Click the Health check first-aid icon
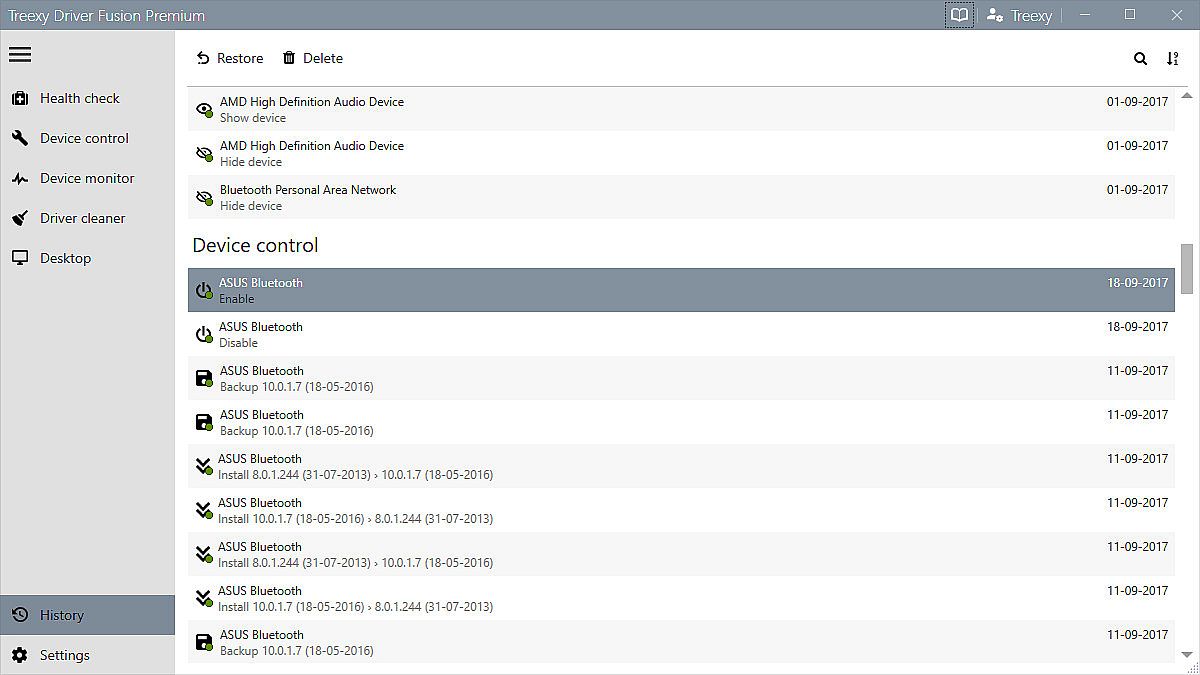 pos(20,98)
